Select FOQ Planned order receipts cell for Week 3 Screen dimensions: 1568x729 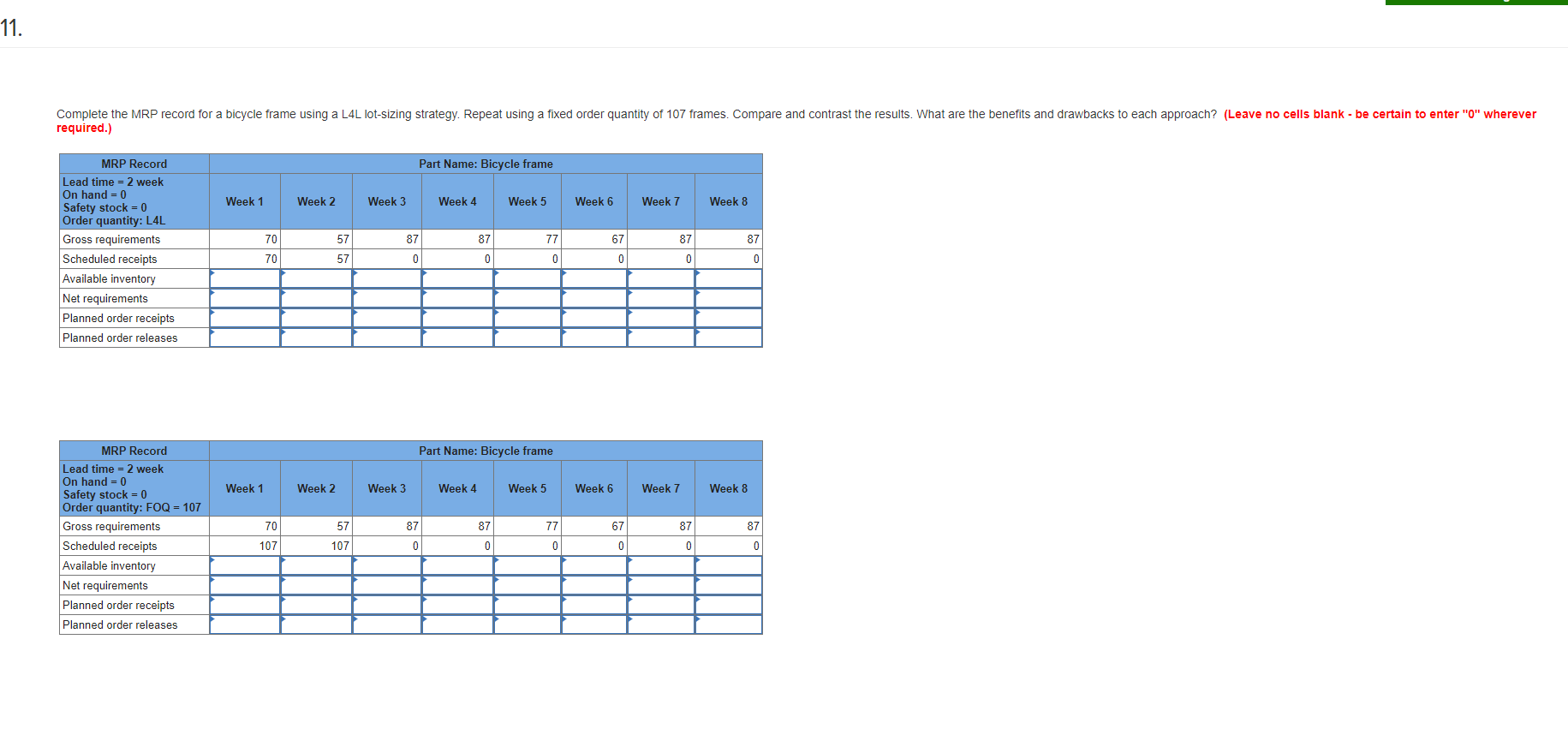pyautogui.click(x=387, y=605)
